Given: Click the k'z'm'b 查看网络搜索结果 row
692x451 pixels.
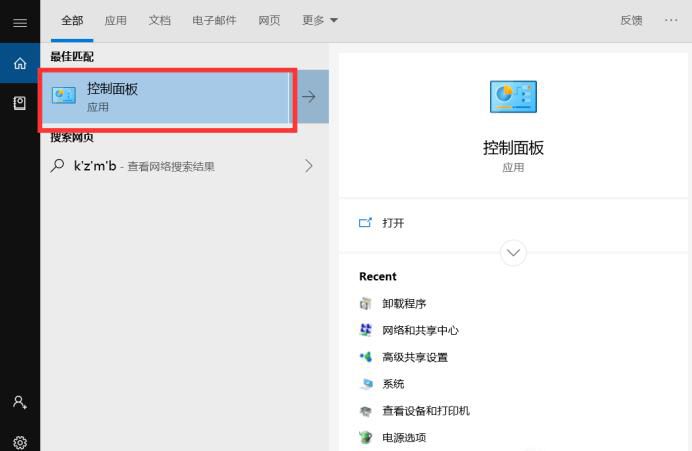Looking at the screenshot, I should tap(184, 166).
